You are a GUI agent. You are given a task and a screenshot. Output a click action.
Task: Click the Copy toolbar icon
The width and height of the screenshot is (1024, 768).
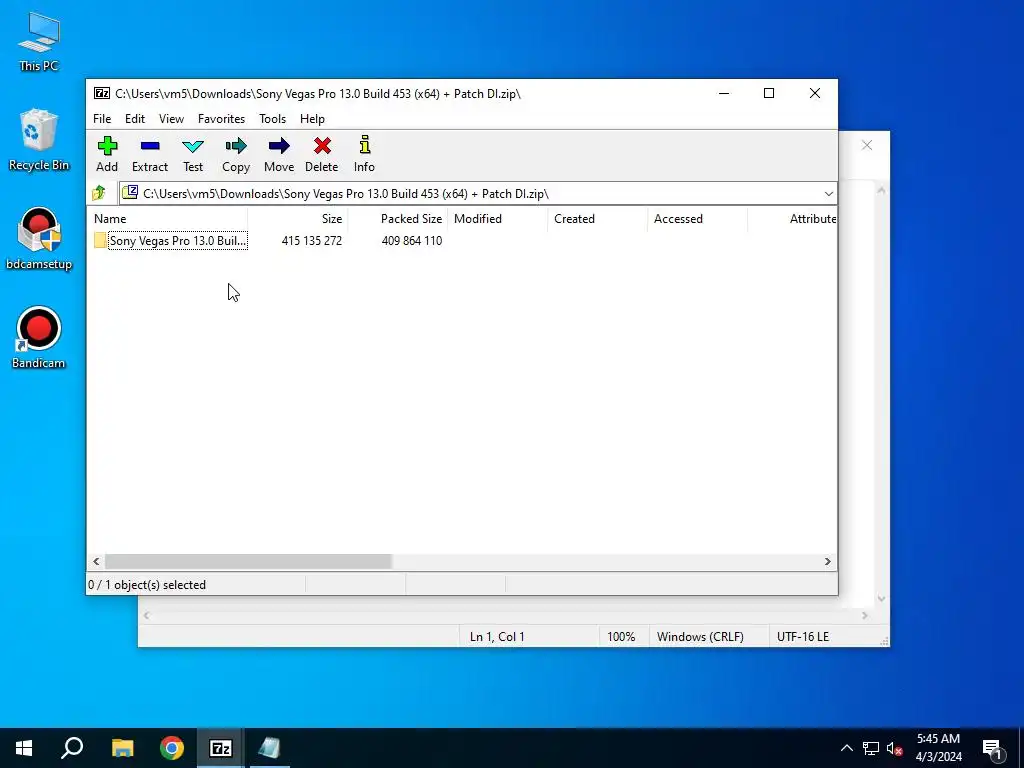(236, 154)
